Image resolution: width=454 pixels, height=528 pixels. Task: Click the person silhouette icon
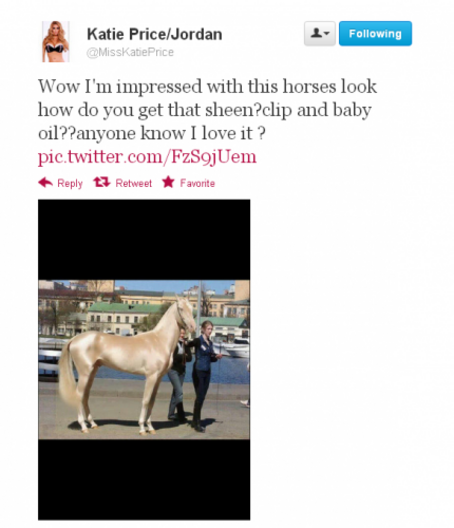(316, 33)
